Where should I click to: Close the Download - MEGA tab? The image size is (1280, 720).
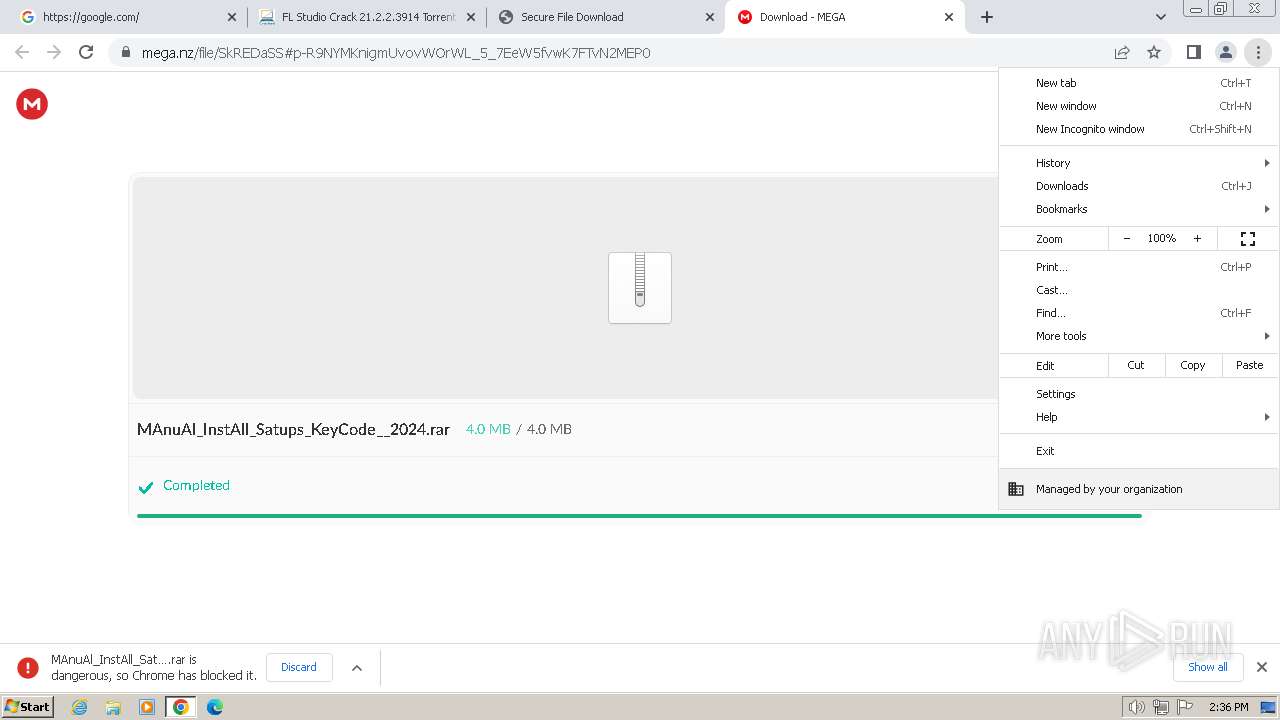949,17
